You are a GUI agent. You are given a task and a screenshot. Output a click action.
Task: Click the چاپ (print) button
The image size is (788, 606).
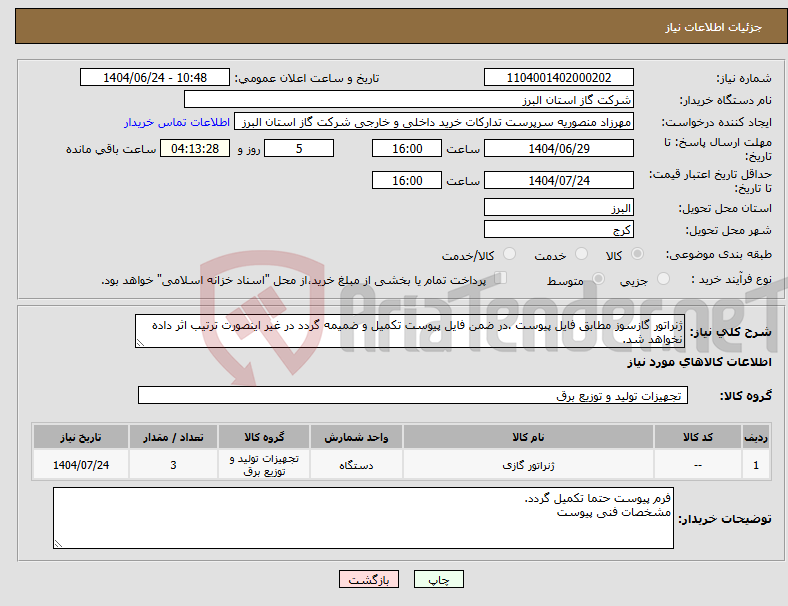(438, 579)
